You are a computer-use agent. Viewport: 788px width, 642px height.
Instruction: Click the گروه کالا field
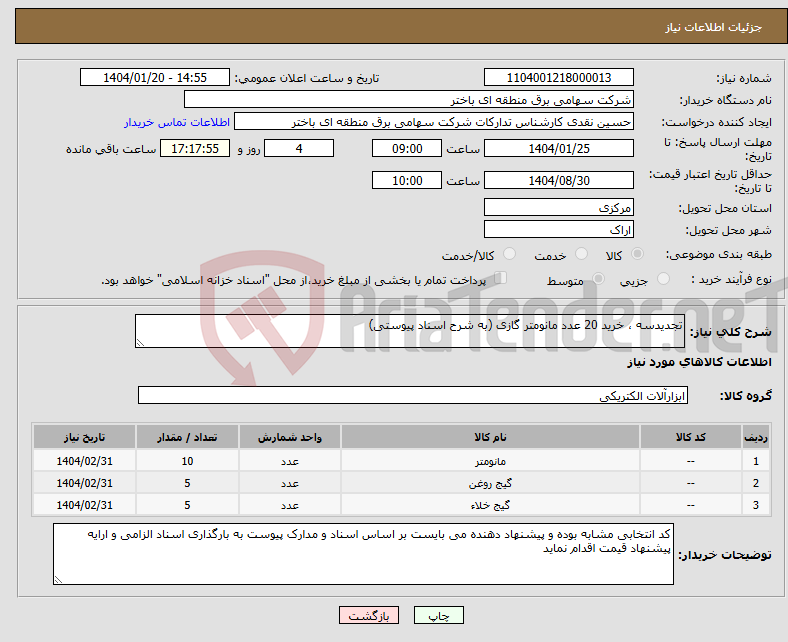pyautogui.click(x=410, y=396)
